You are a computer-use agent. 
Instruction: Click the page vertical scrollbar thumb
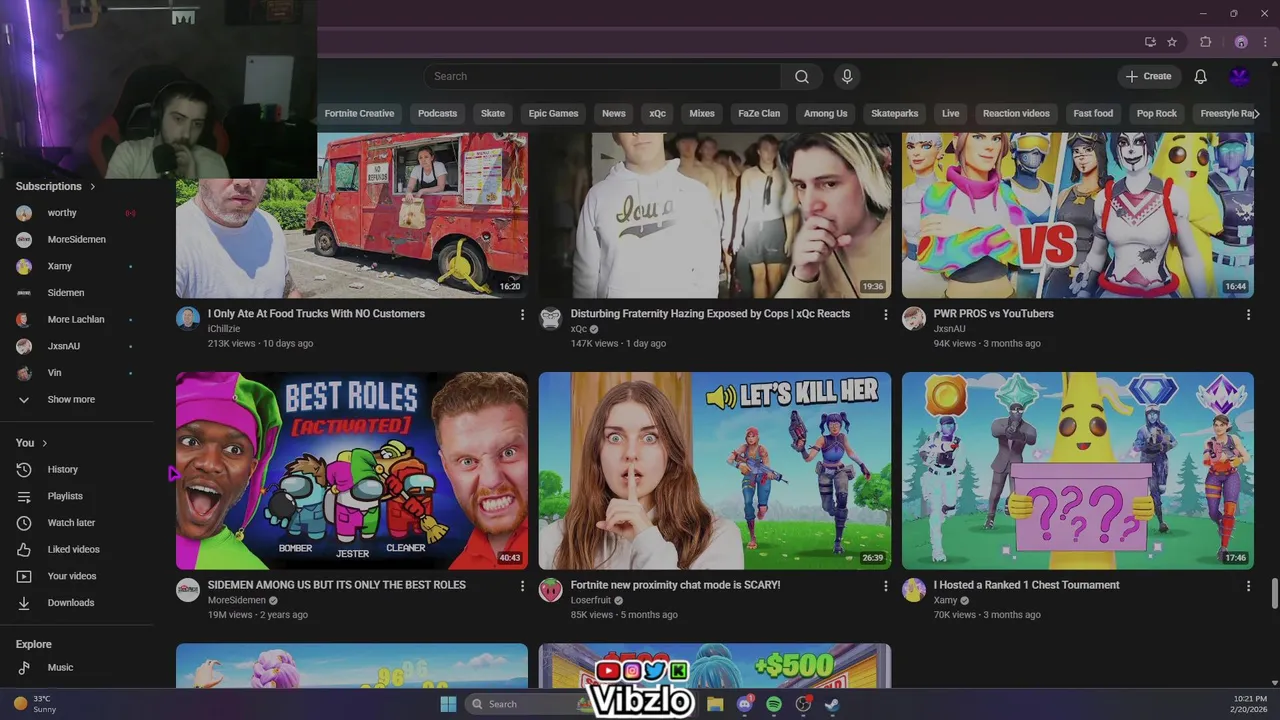(1274, 592)
